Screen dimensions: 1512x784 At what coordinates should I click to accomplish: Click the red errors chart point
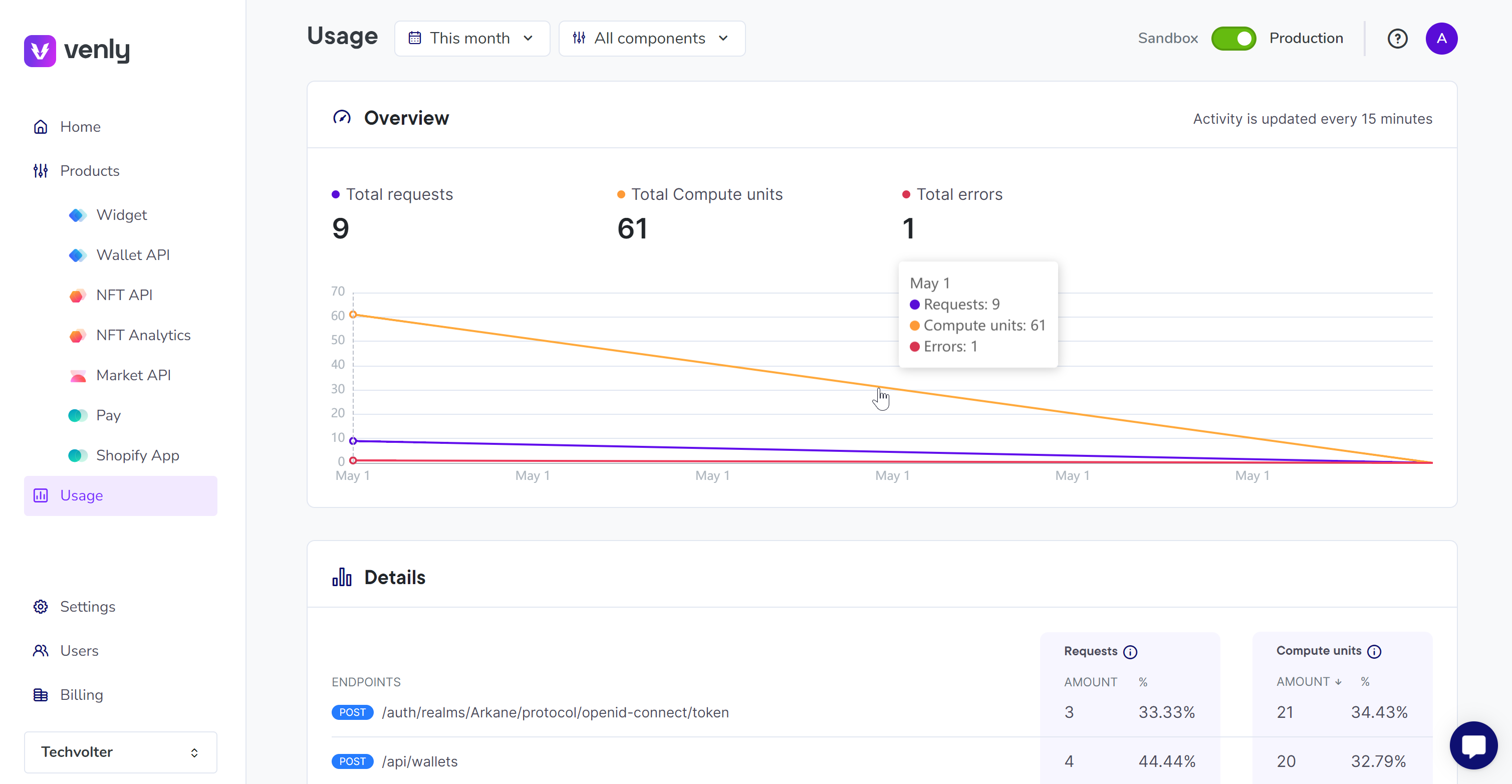[353, 461]
